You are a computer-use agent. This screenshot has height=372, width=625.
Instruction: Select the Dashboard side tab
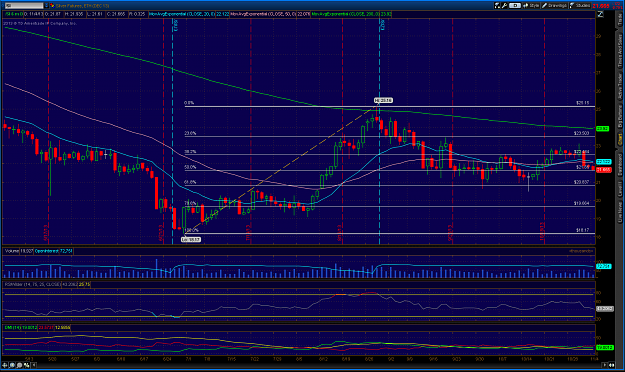(x=620, y=165)
